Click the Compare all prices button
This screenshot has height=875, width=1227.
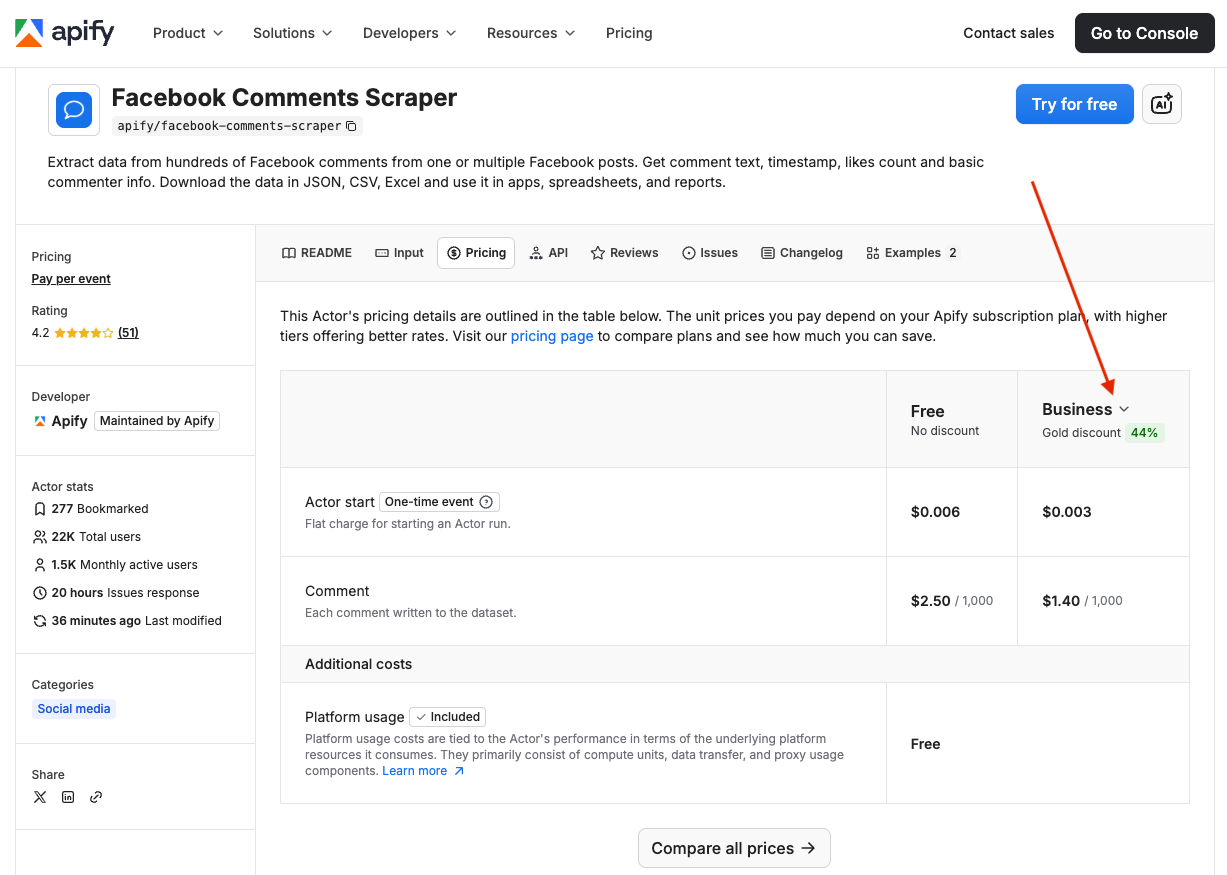pyautogui.click(x=734, y=847)
